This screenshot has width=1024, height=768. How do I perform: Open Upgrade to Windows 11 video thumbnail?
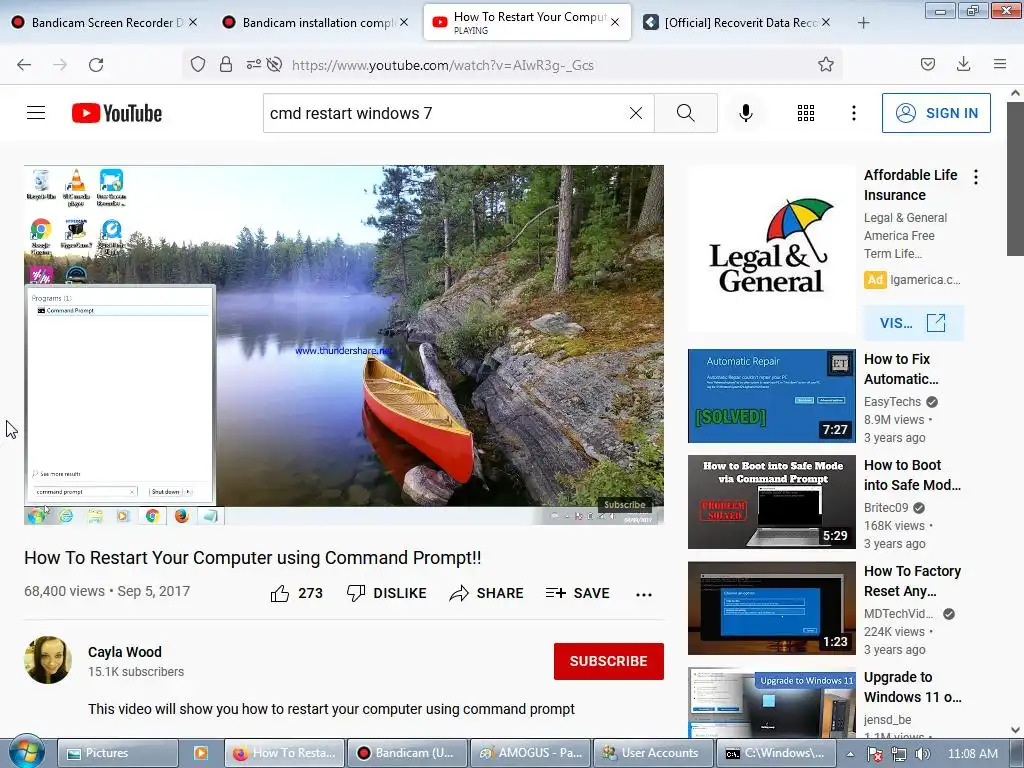coord(771,703)
